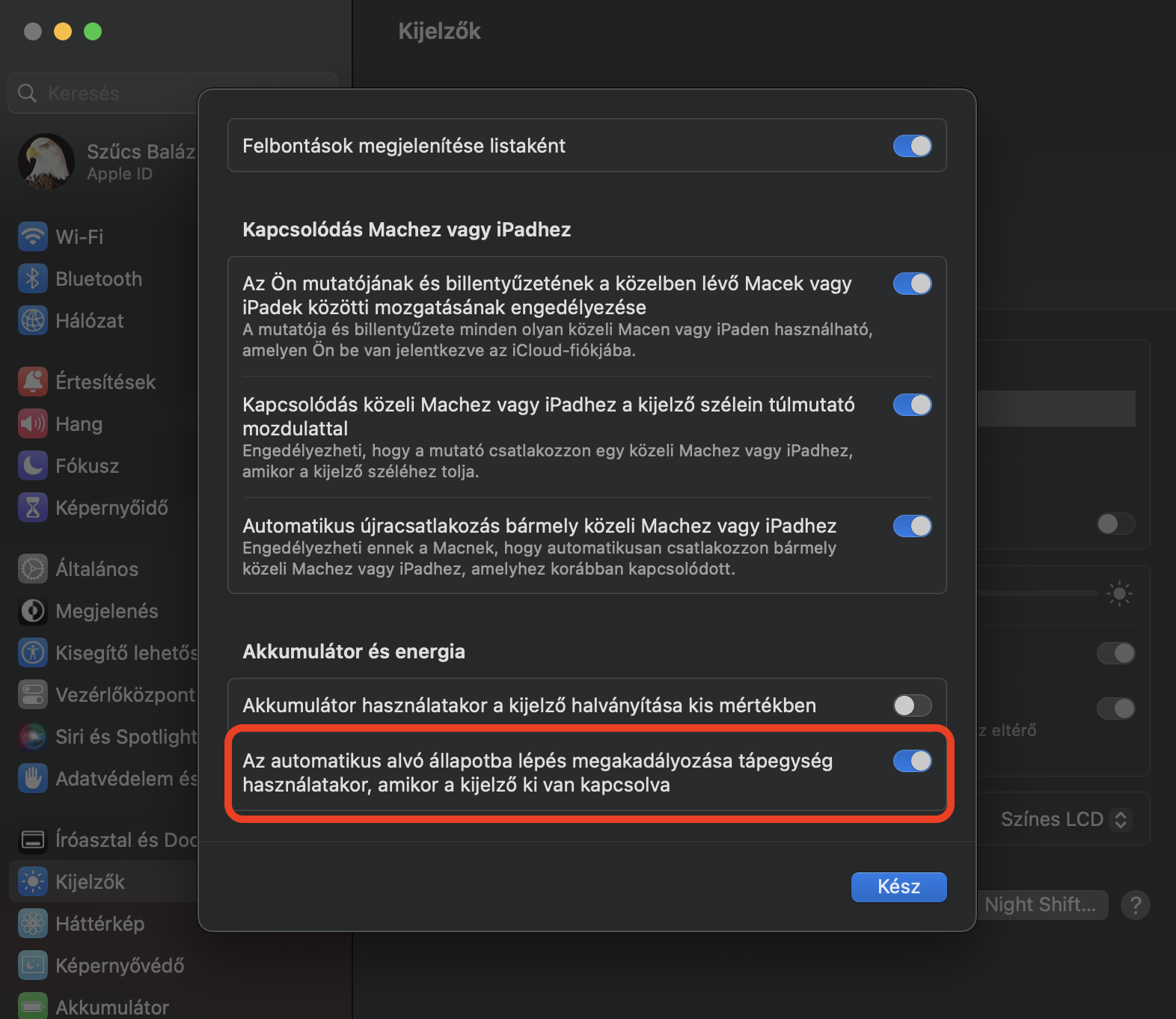Click the eagle profile picture

pos(46,162)
